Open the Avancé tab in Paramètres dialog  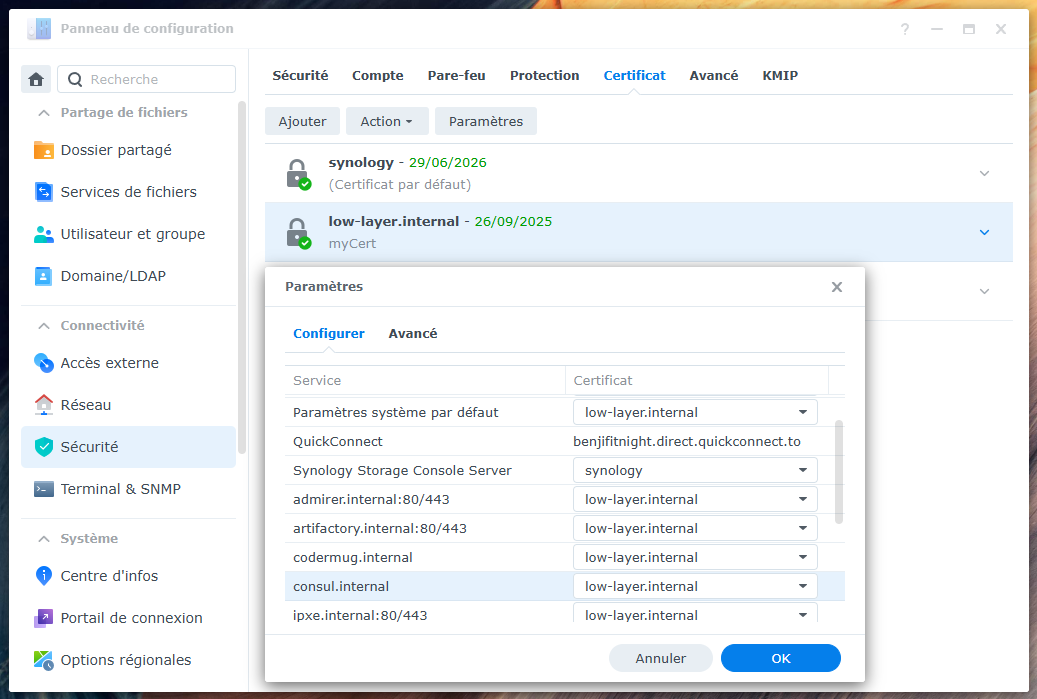coord(412,333)
